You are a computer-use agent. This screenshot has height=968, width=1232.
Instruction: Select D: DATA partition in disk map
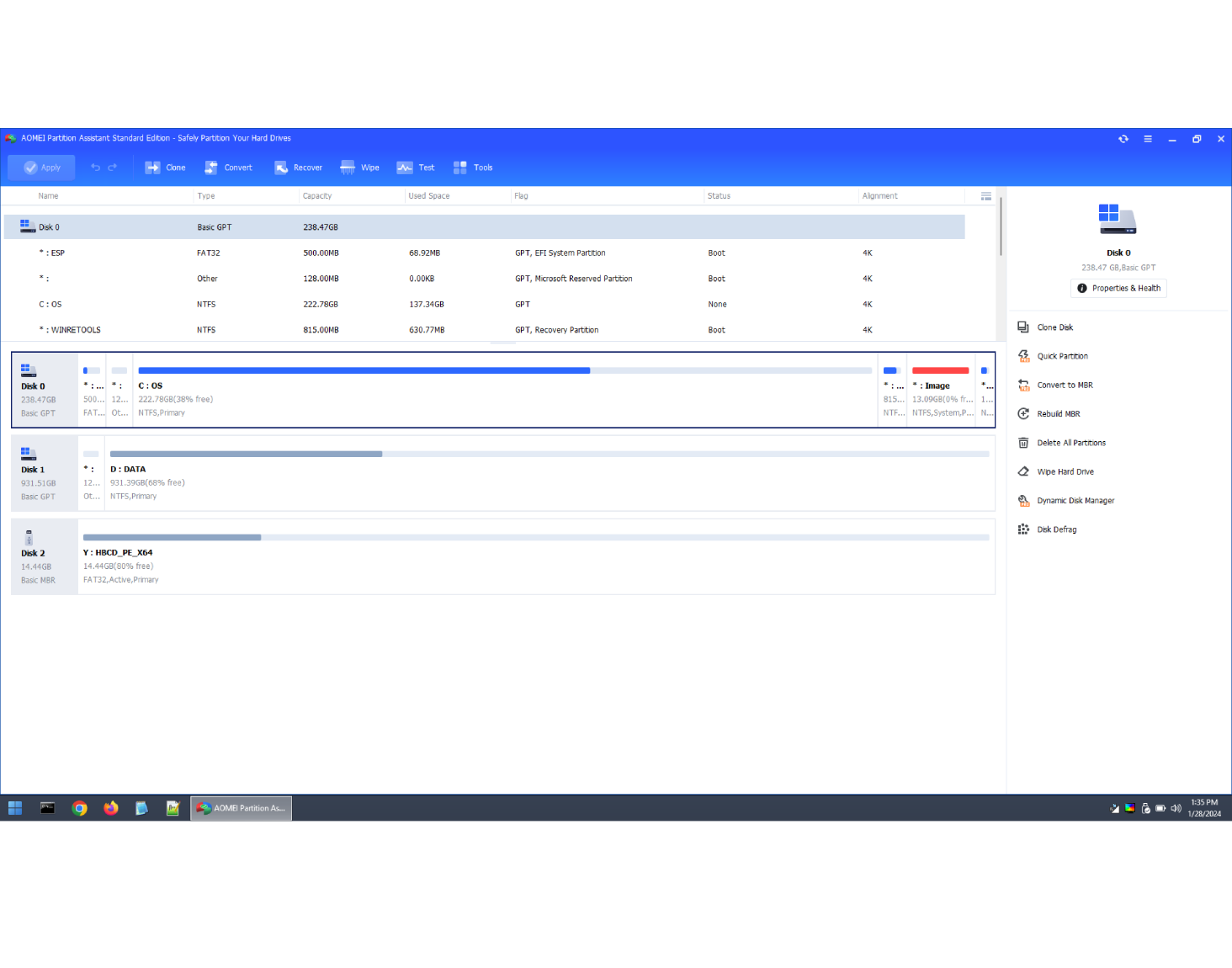[550, 473]
